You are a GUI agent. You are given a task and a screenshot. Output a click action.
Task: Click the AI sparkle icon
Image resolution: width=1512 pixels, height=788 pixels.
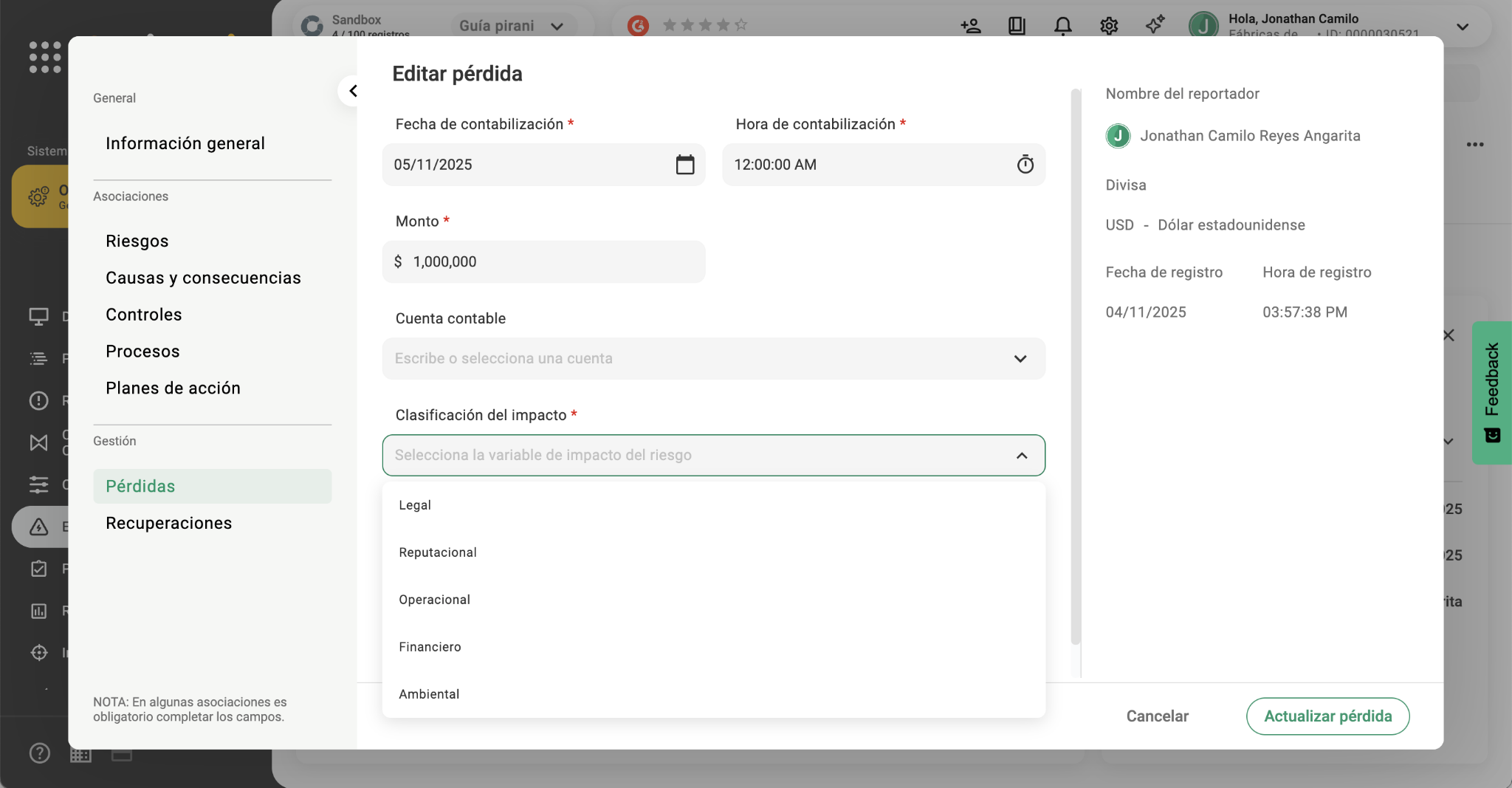click(1155, 24)
